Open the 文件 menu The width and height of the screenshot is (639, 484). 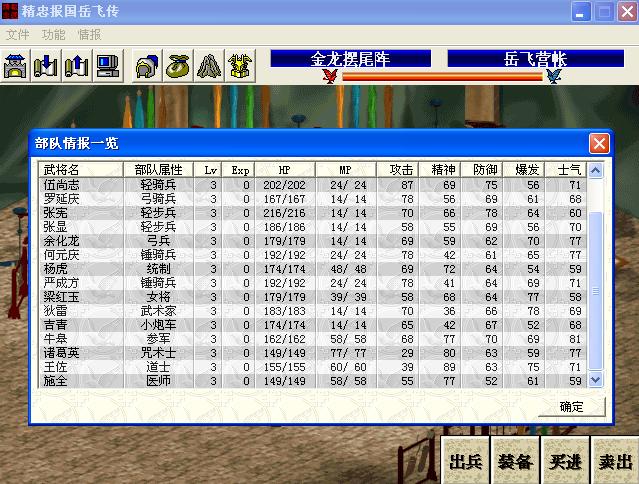pos(18,34)
